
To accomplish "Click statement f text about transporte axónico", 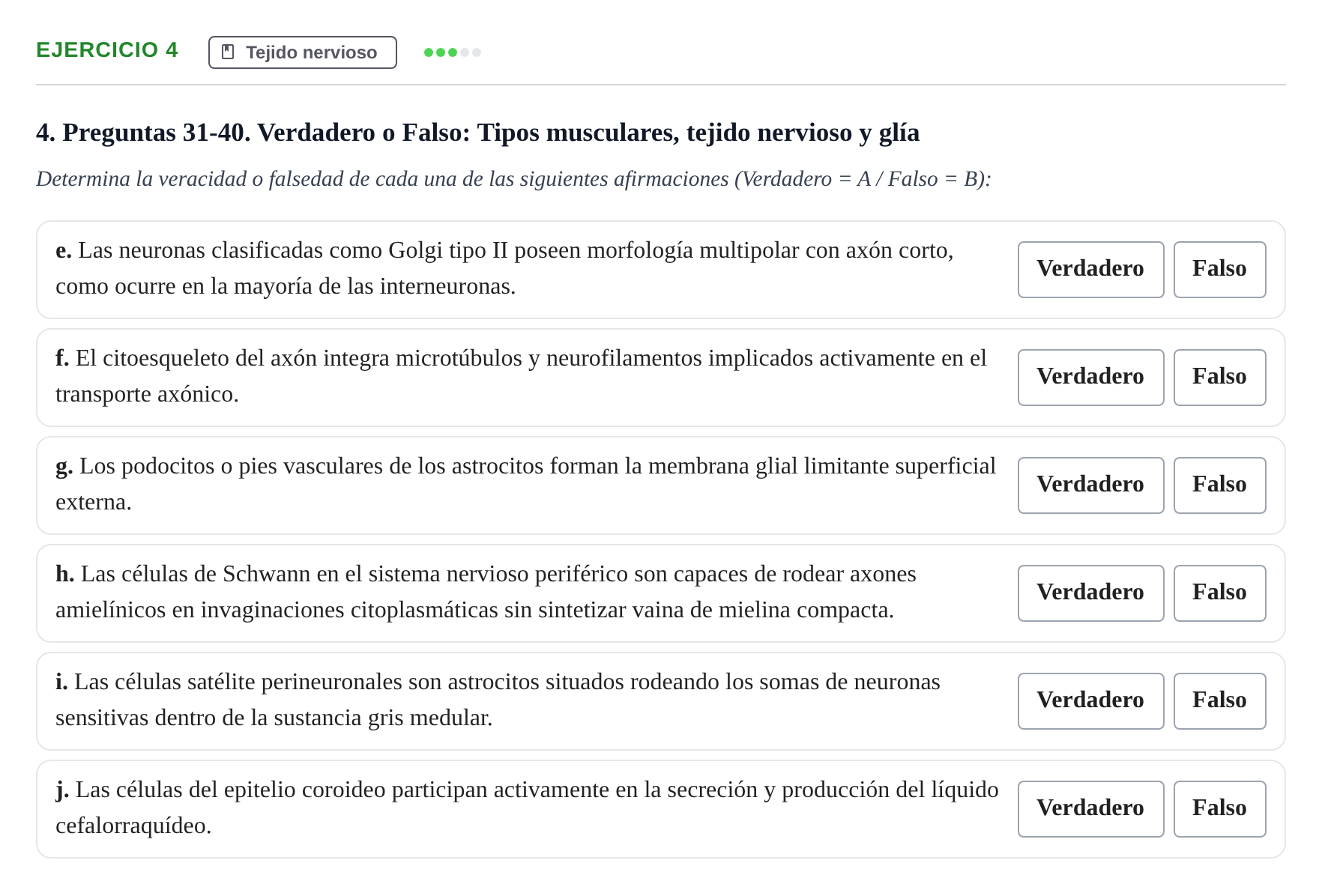I will point(521,376).
